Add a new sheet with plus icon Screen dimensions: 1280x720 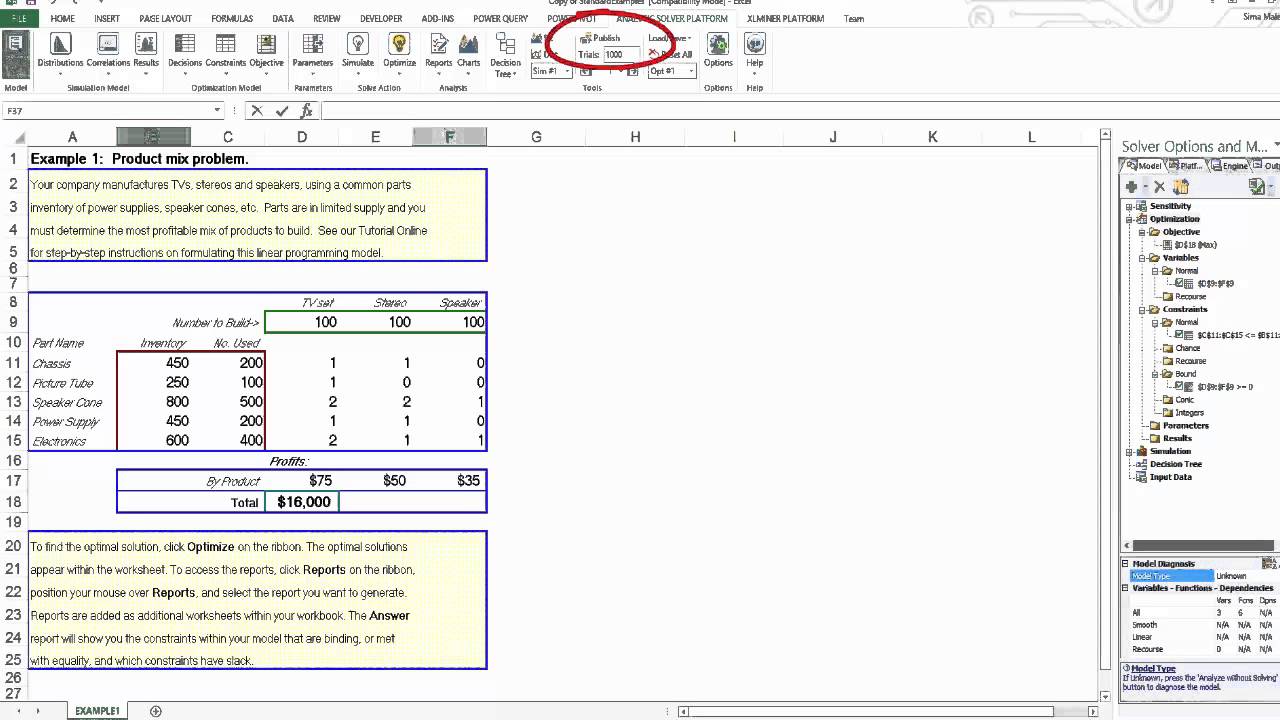[x=155, y=711]
